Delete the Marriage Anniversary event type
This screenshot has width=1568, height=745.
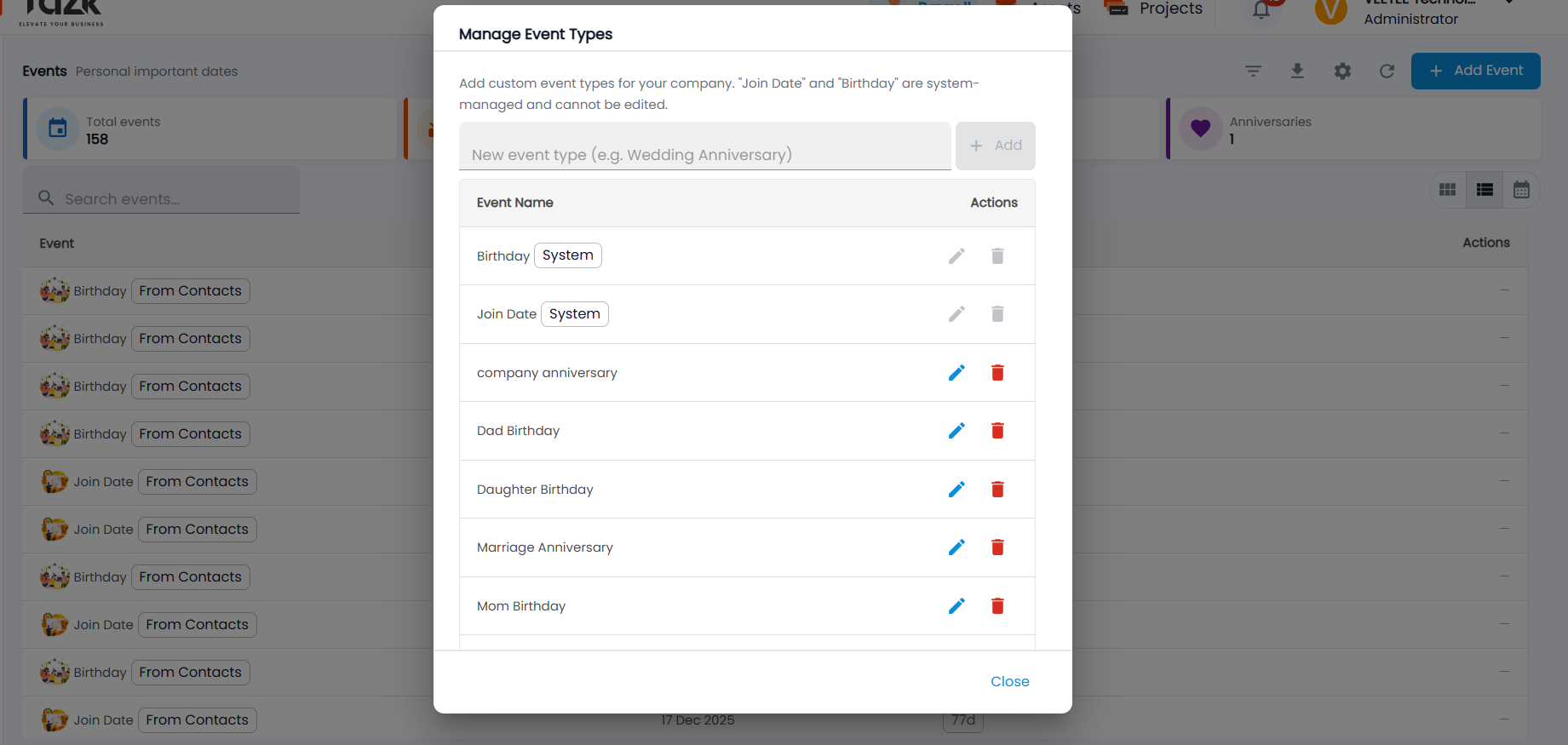click(x=997, y=547)
